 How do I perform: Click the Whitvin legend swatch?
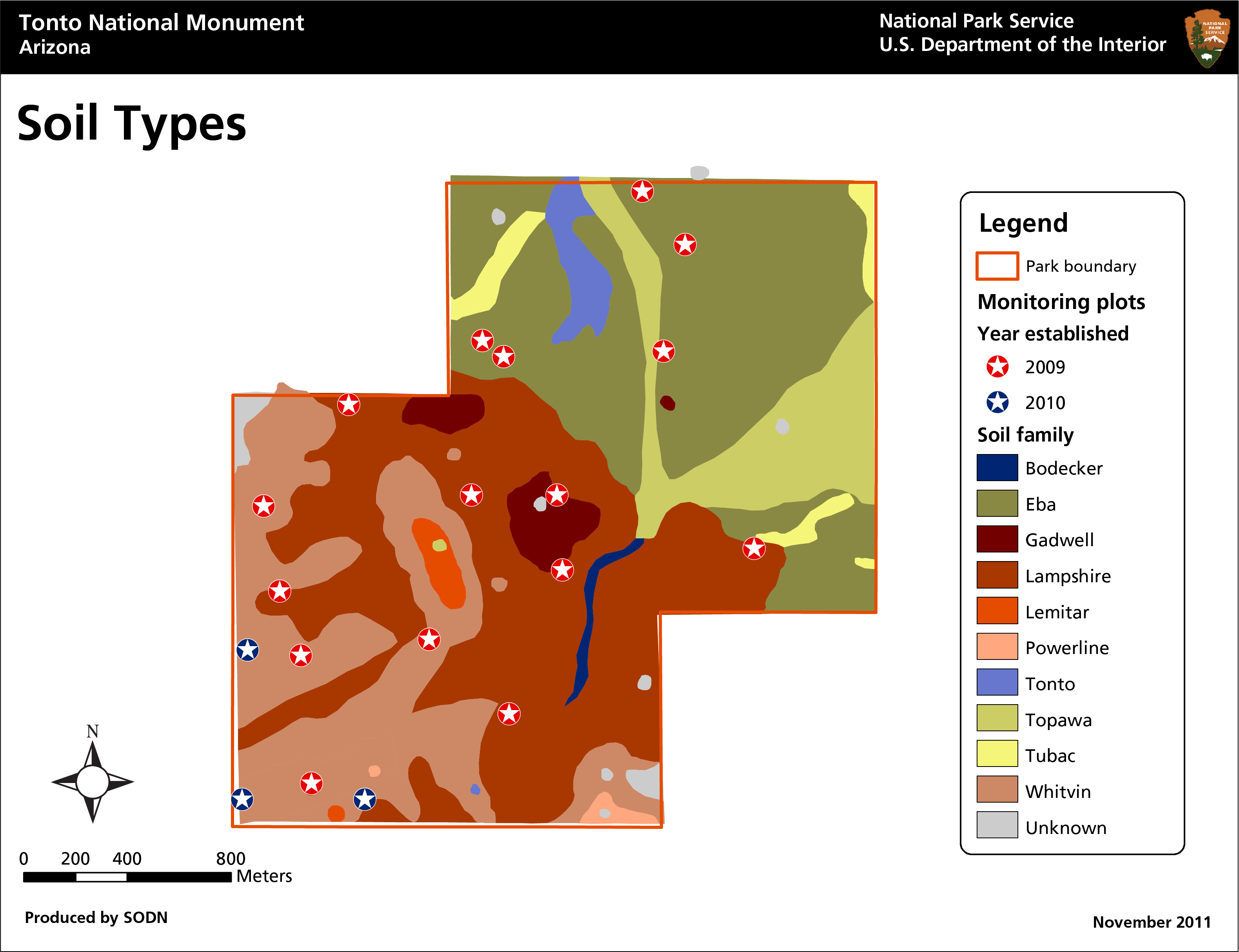[997, 790]
